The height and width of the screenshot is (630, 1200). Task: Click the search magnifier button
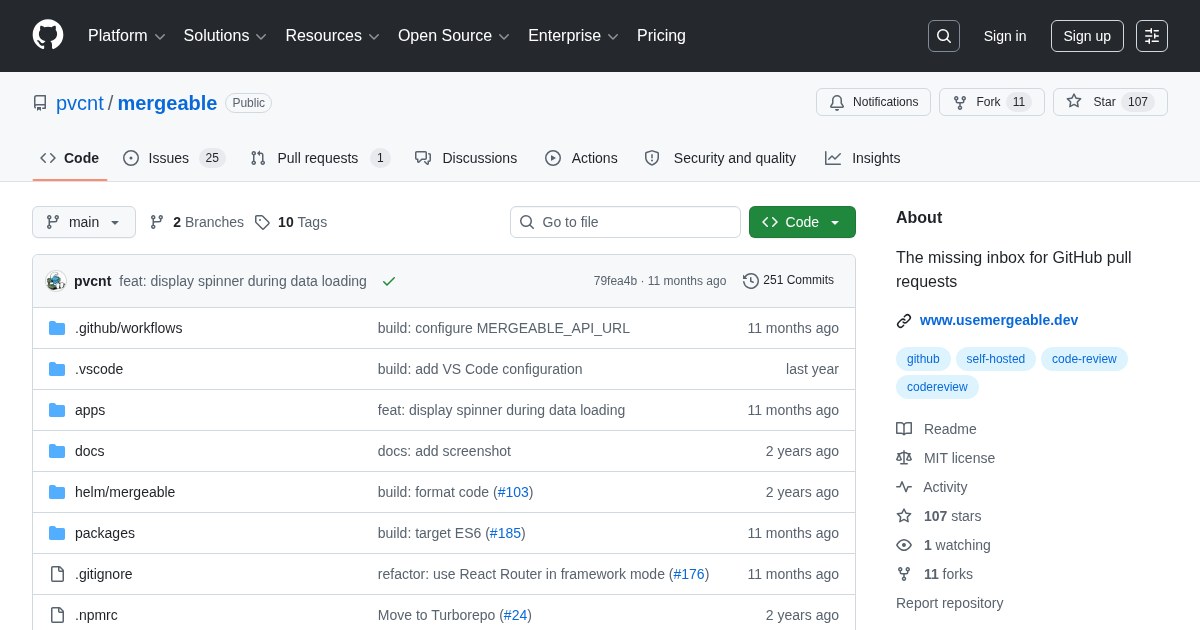point(944,36)
